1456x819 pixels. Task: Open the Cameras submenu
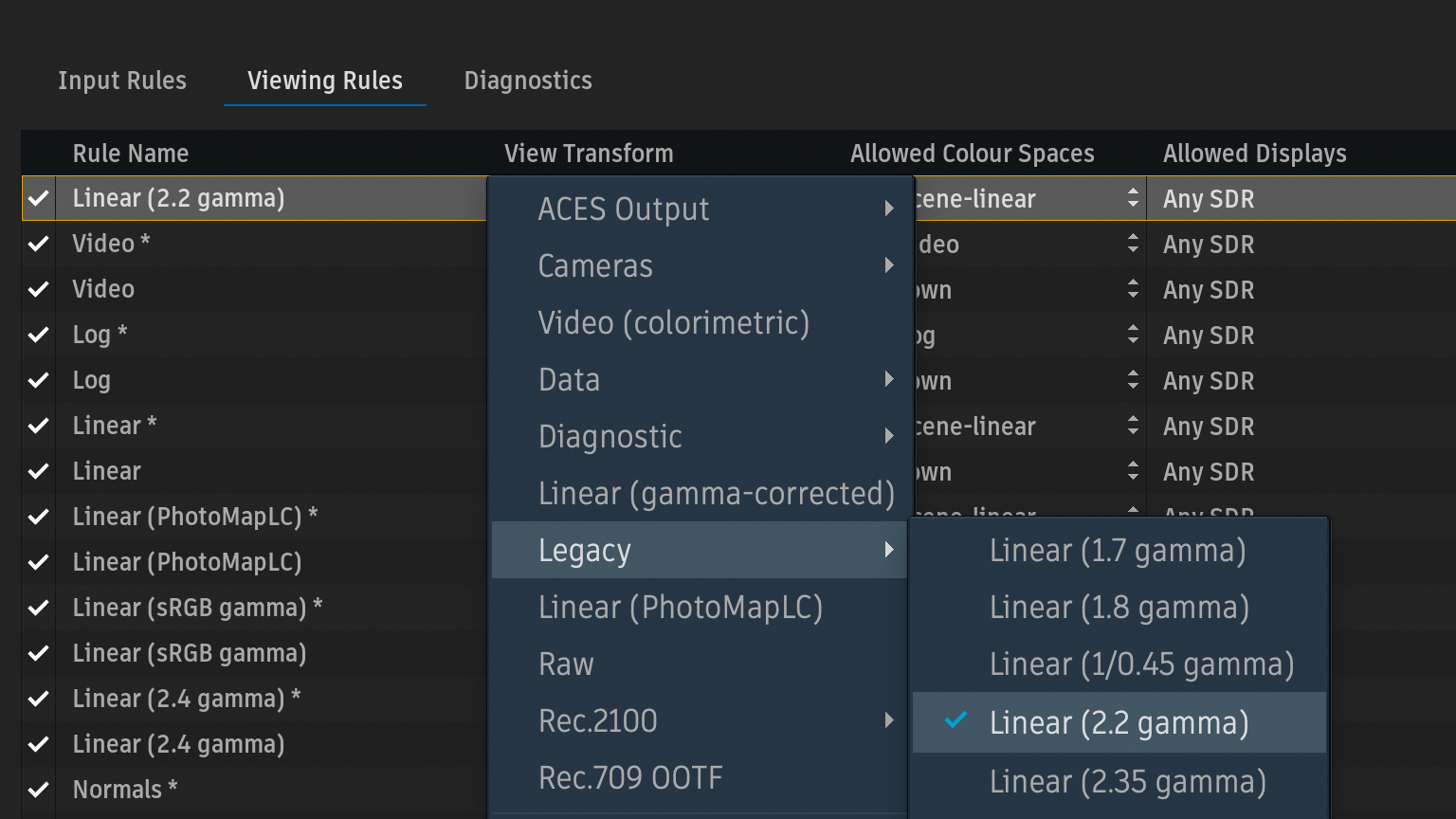[x=595, y=266]
